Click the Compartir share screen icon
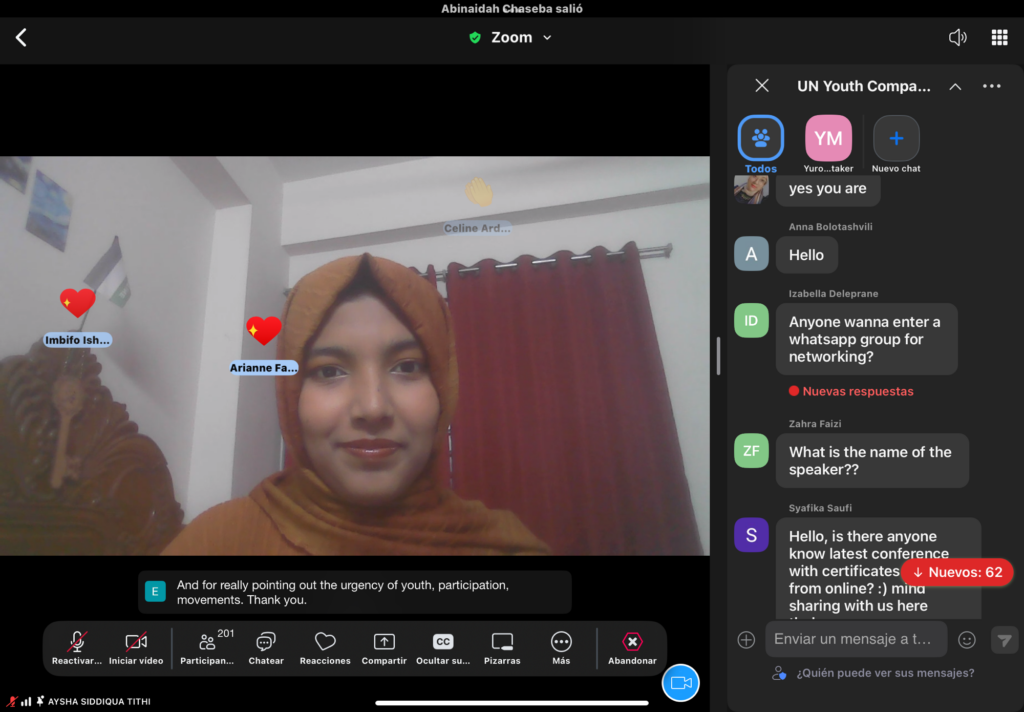The height and width of the screenshot is (712, 1024). pos(384,647)
